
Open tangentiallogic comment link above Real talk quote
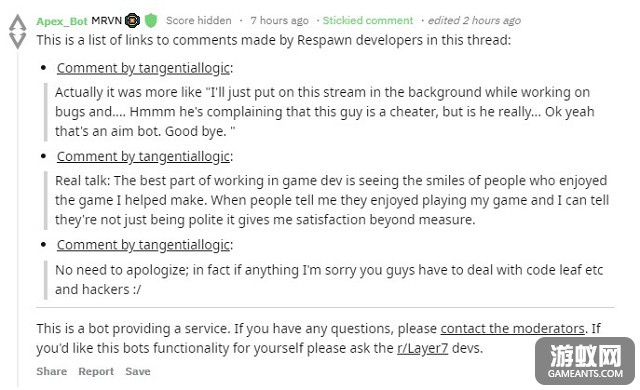click(143, 157)
